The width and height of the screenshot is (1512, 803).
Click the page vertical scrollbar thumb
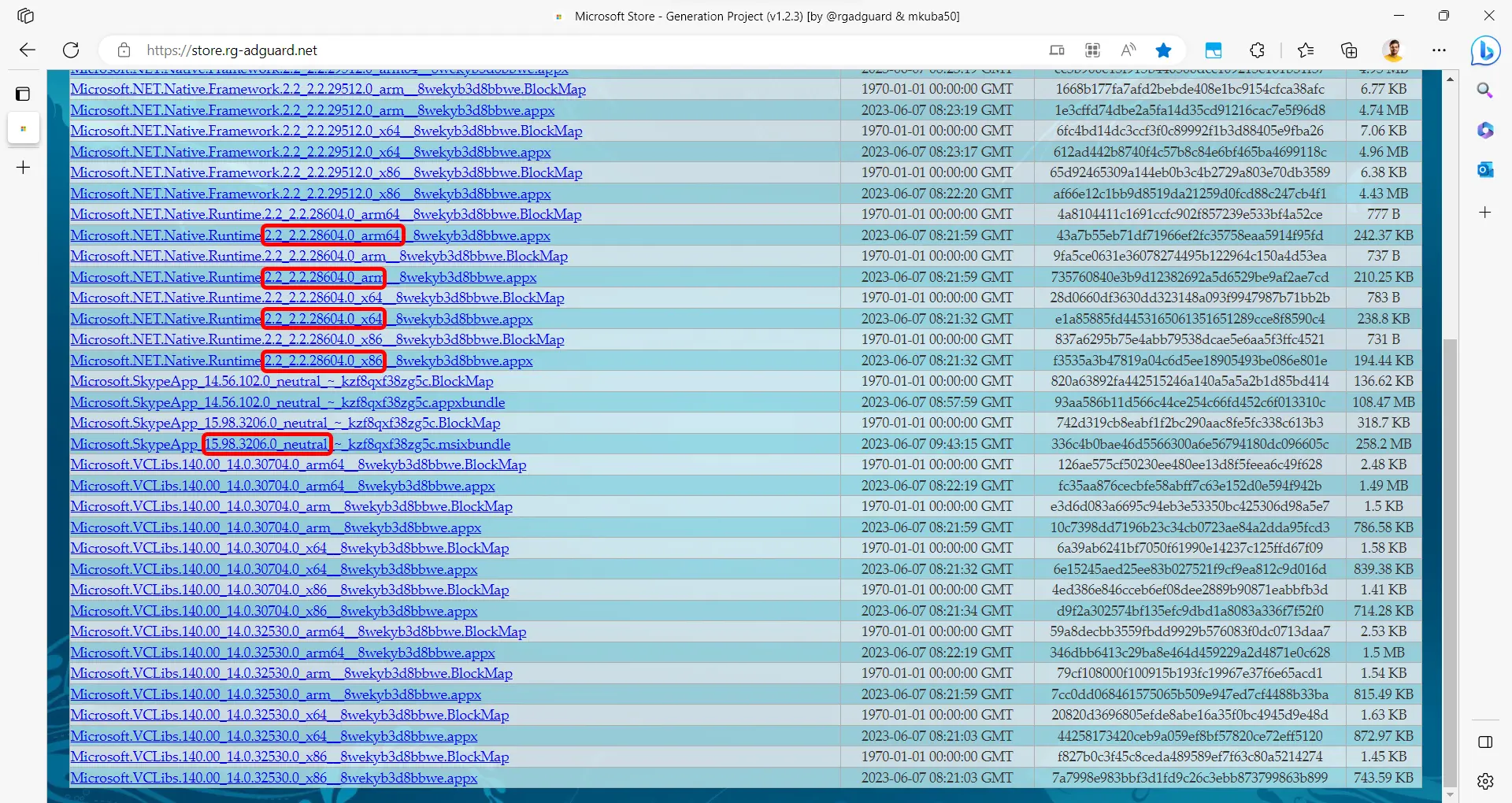1450,563
